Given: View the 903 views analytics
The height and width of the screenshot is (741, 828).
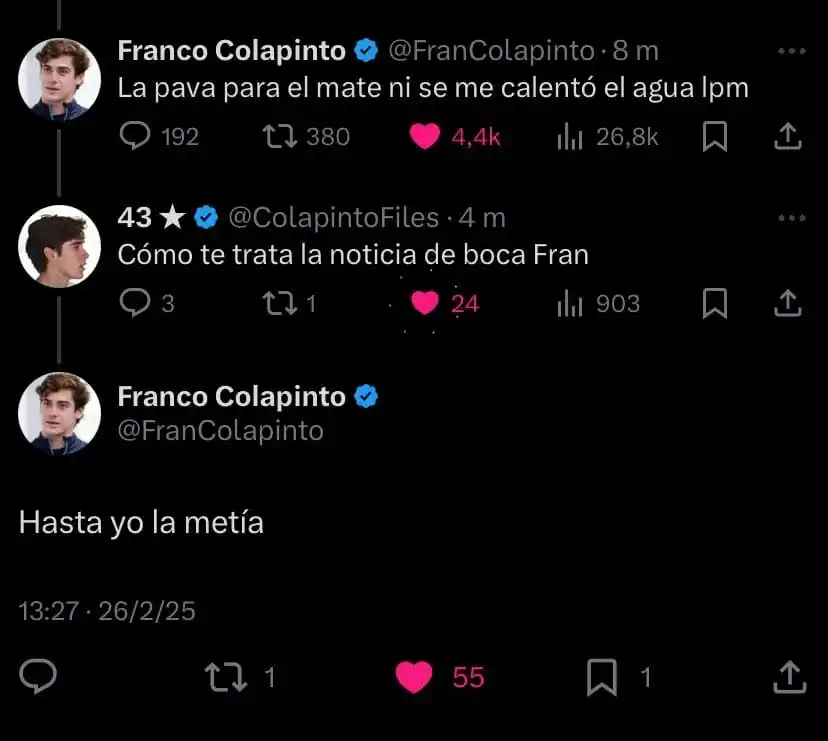Looking at the screenshot, I should click(x=569, y=302).
